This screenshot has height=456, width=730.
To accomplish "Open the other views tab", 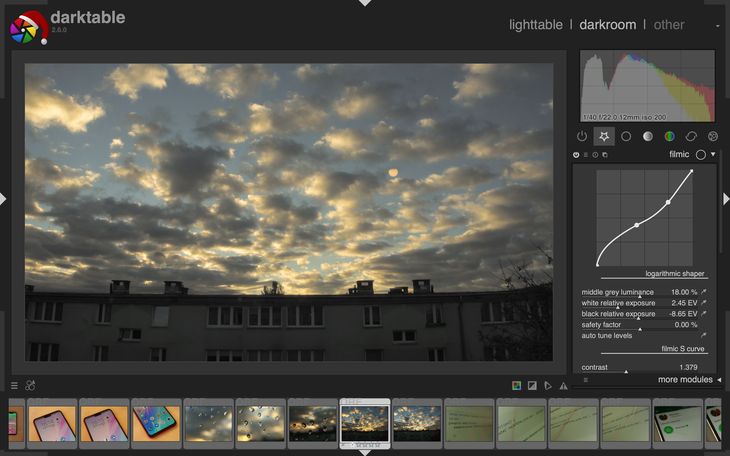I will coord(669,25).
